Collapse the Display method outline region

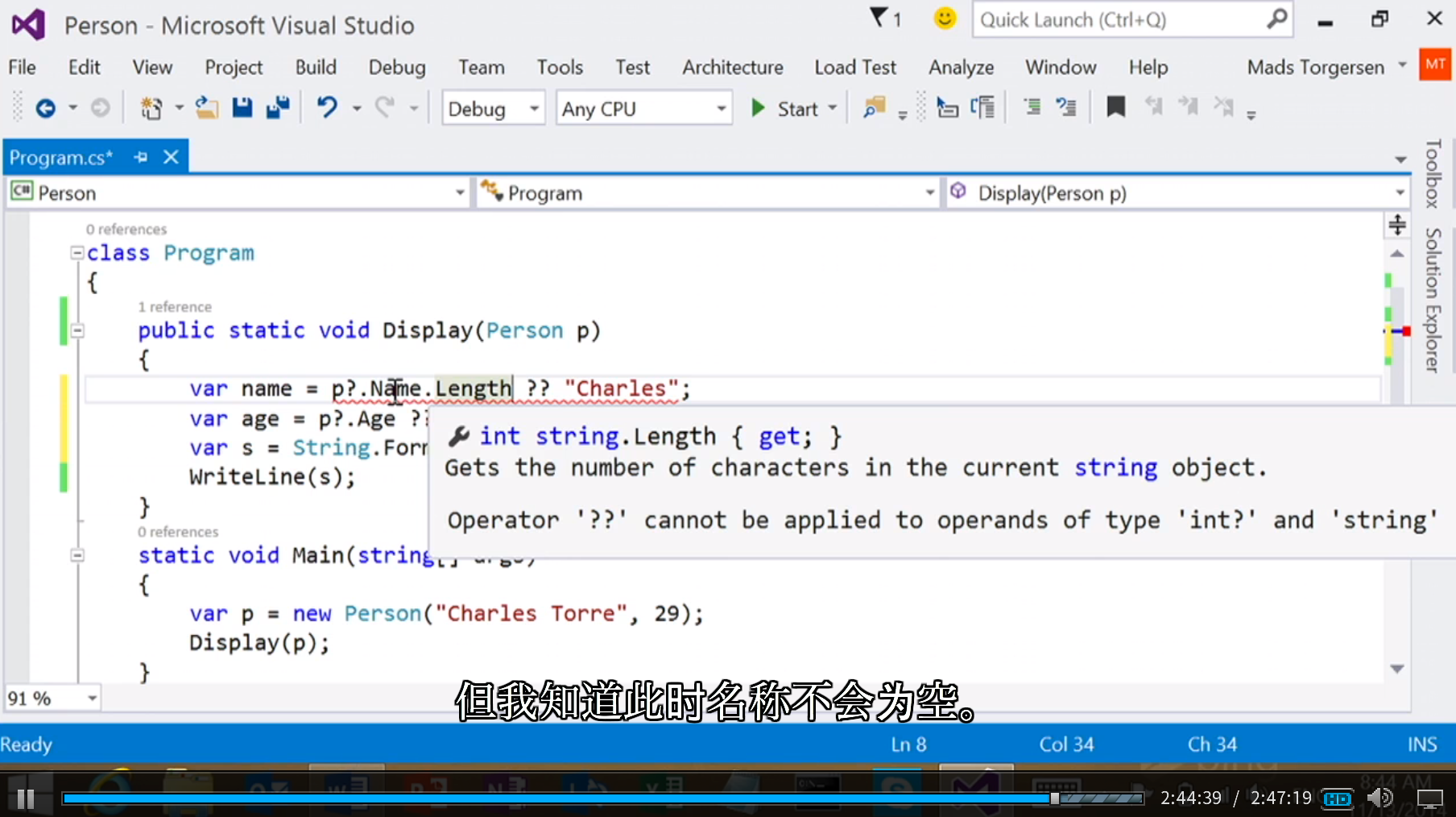77,330
